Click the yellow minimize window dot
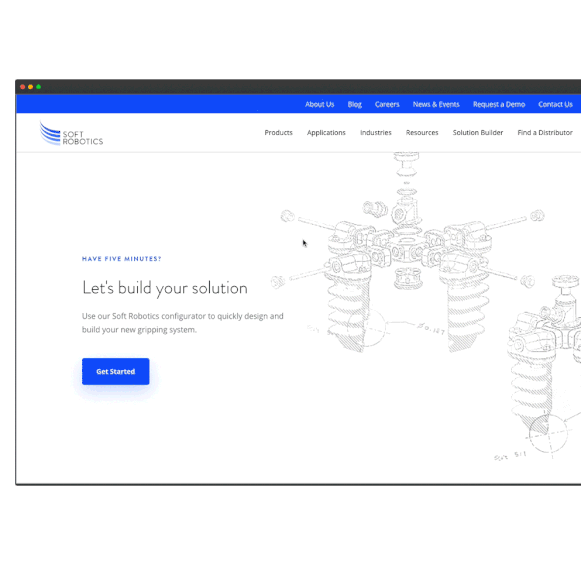This screenshot has width=581, height=565. click(x=30, y=87)
